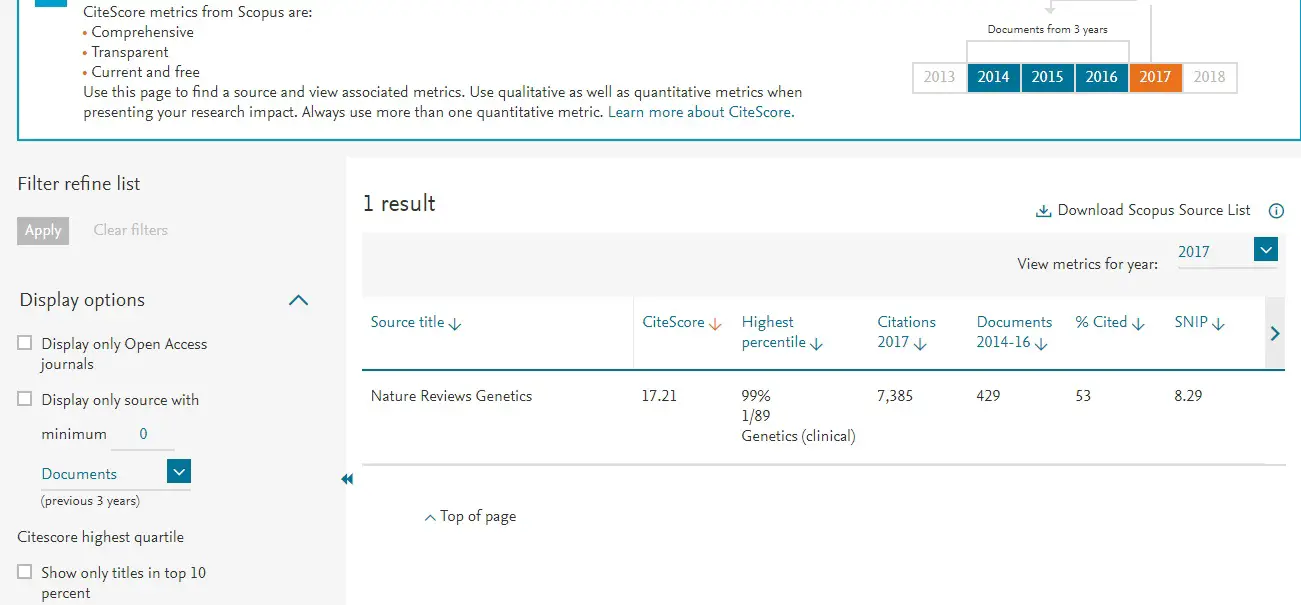
Task: Collapse the Display options section
Action: pyautogui.click(x=298, y=300)
